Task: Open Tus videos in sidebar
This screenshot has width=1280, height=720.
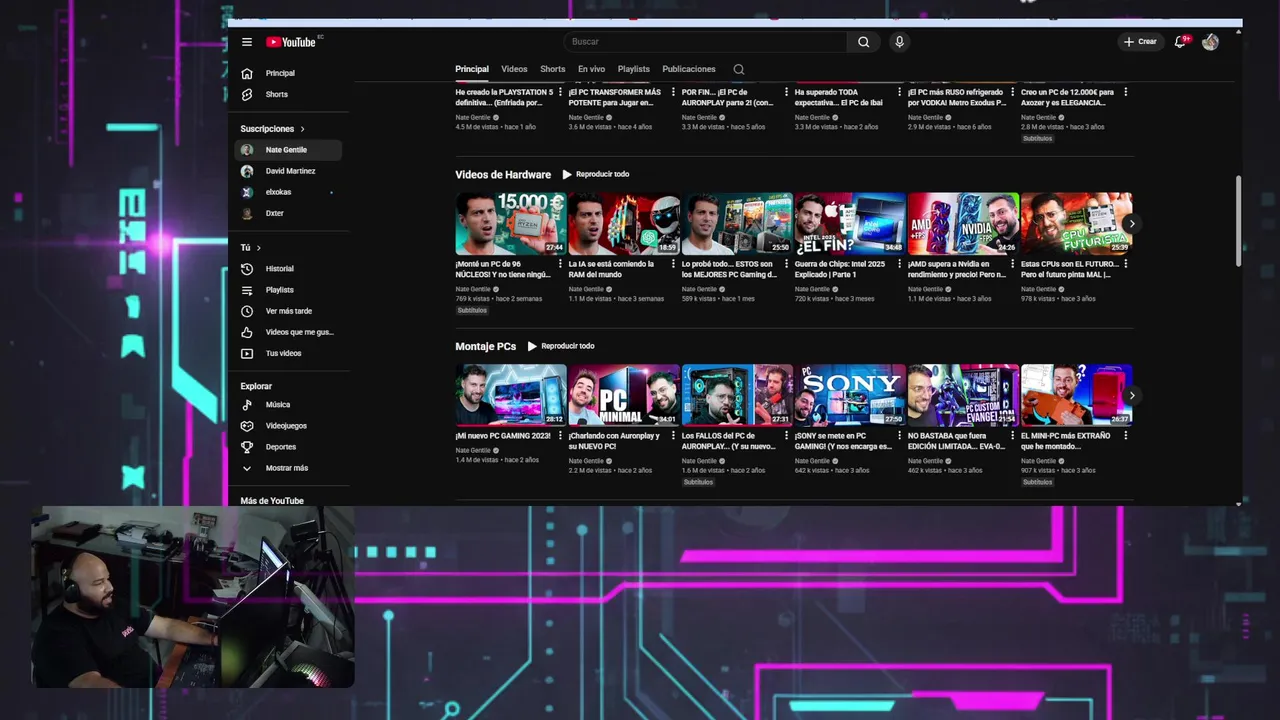Action: [288, 353]
